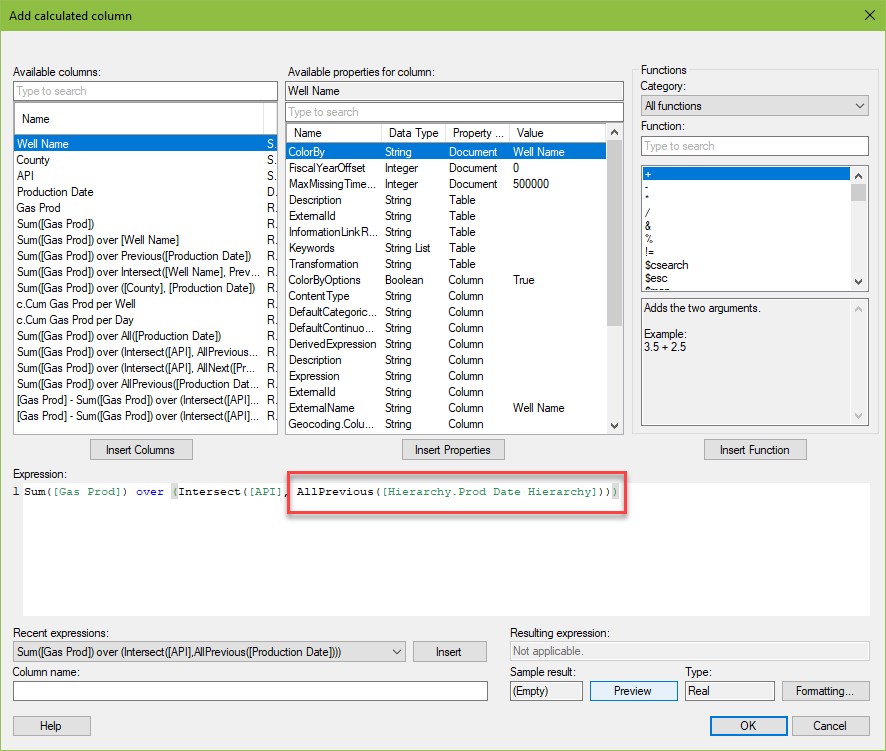Click the Type field showing Real
The width and height of the screenshot is (886, 751).
pyautogui.click(x=730, y=691)
